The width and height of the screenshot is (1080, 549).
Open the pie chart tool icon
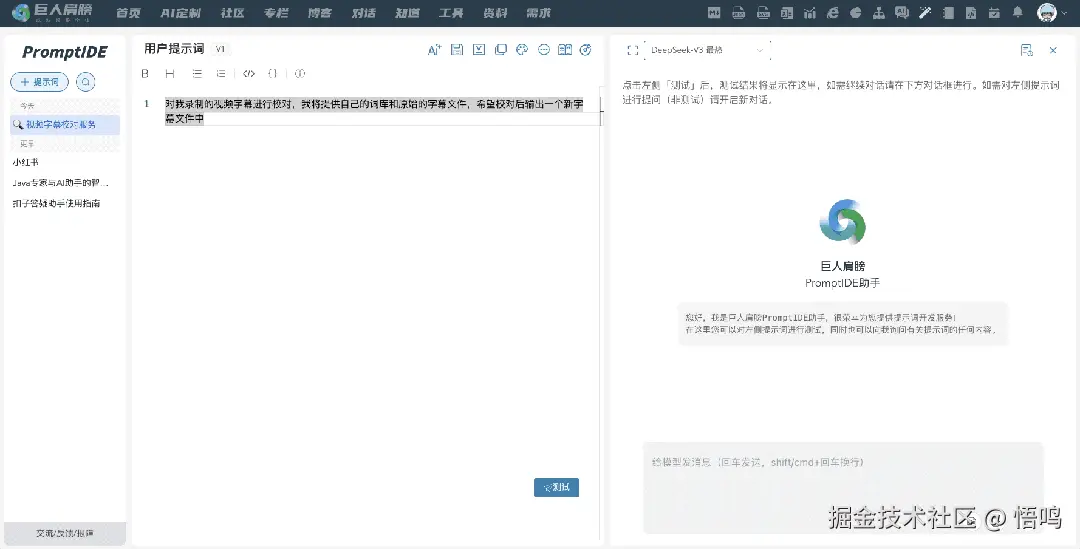(x=855, y=12)
